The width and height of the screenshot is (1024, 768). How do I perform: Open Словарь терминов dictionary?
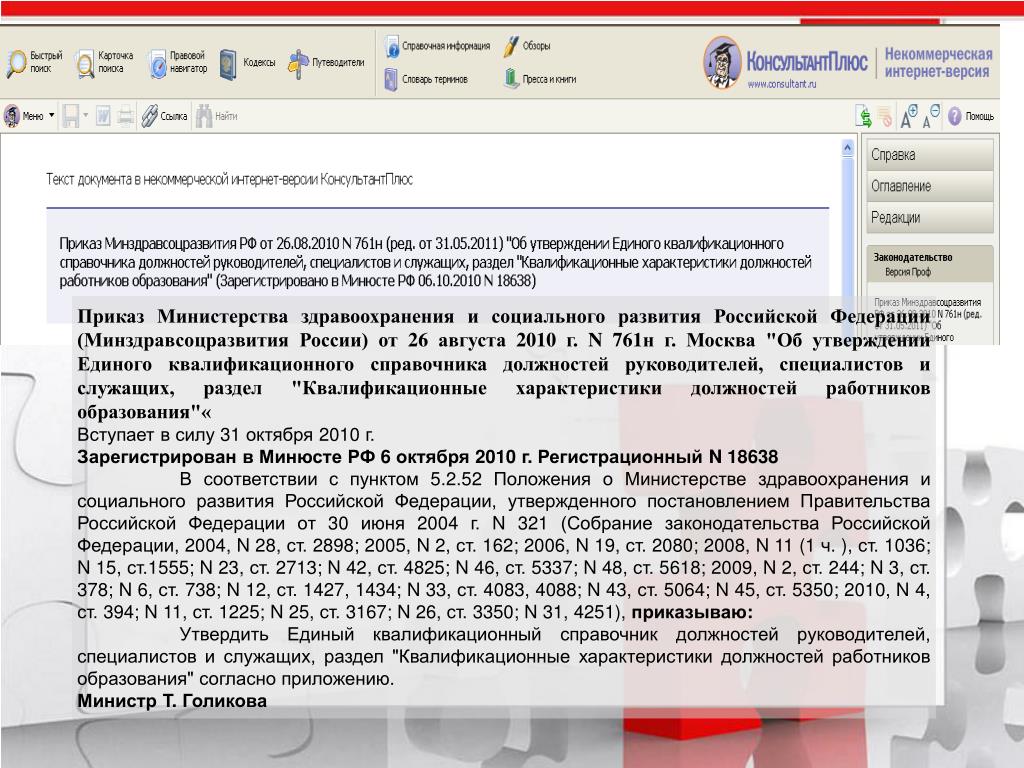[x=426, y=80]
